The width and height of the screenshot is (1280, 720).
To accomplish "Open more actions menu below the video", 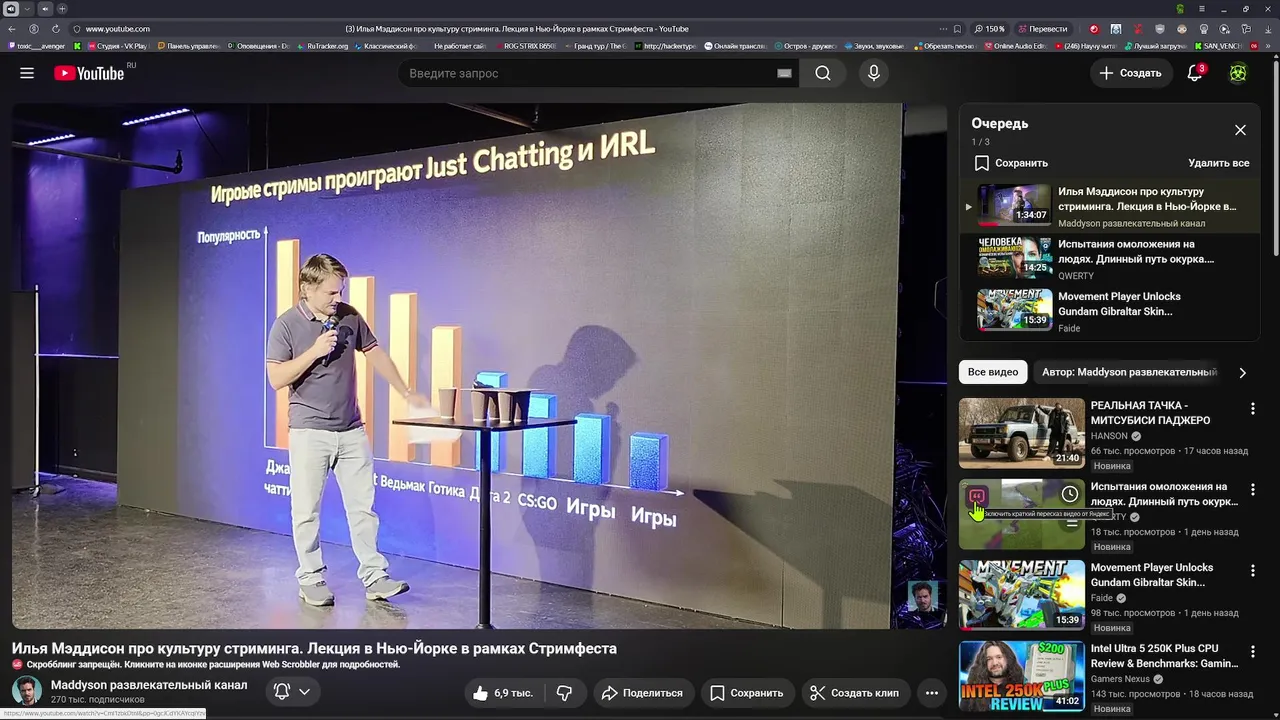I will [932, 693].
